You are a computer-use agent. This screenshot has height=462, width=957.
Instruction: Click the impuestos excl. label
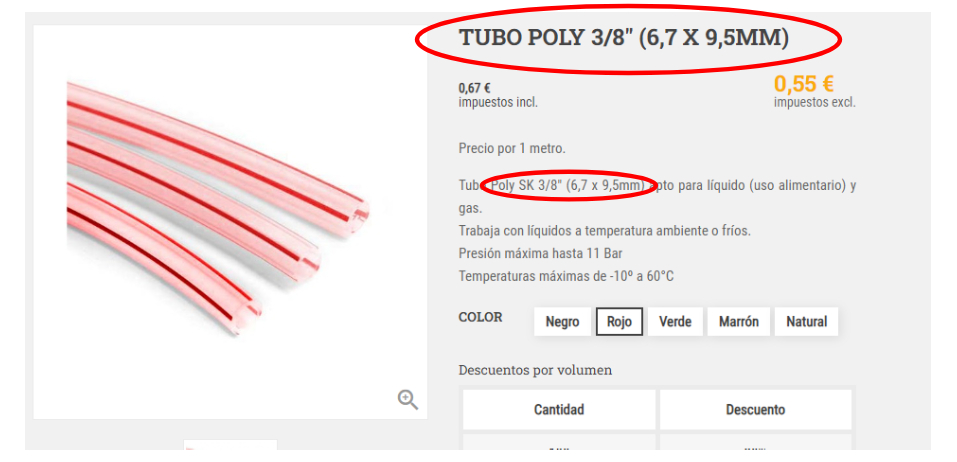815,103
